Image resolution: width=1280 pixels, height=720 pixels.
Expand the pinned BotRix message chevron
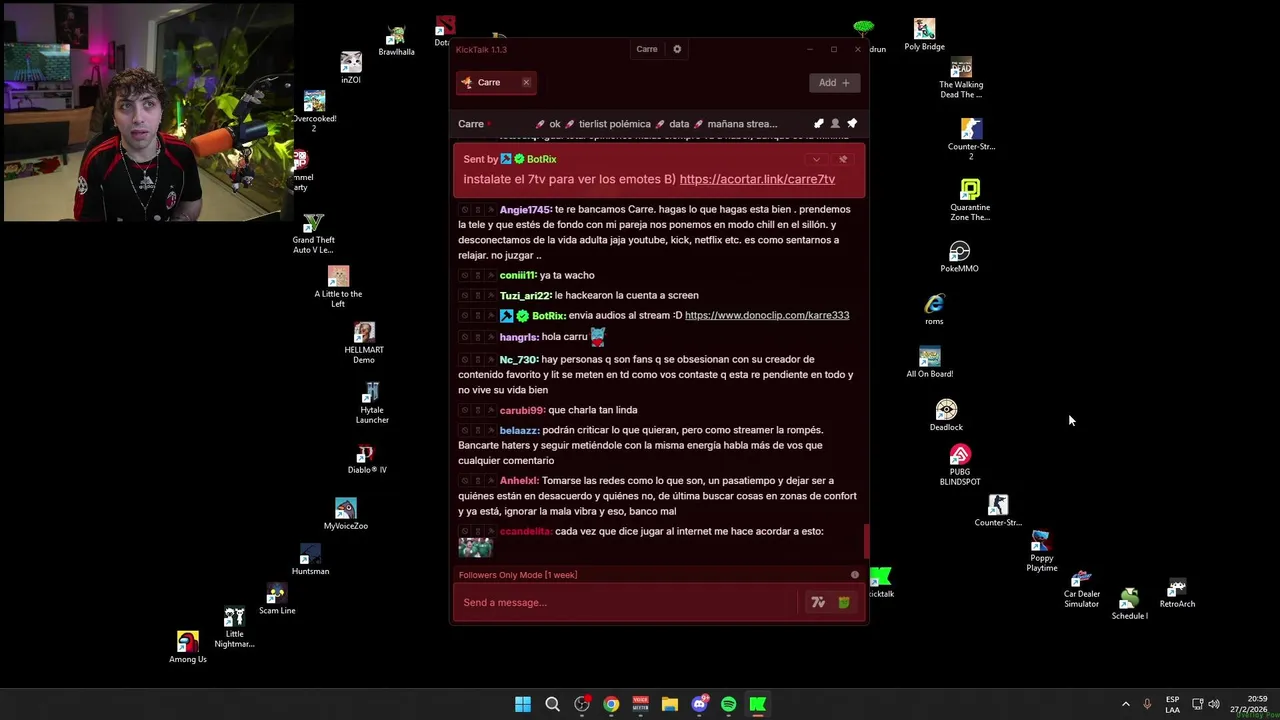click(816, 159)
